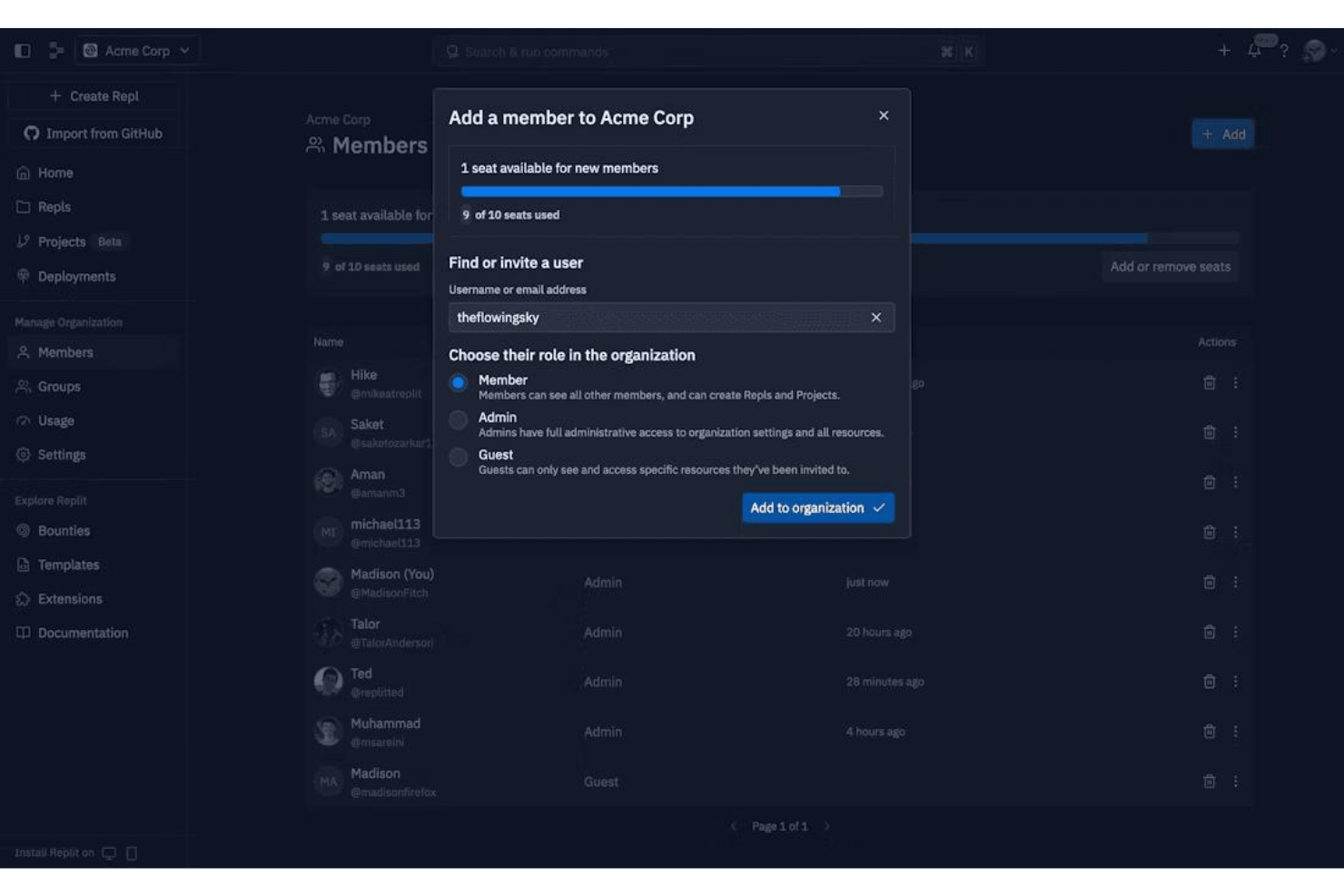Open the Acme Corp organization dropdown
The image size is (1344, 896).
point(137,51)
